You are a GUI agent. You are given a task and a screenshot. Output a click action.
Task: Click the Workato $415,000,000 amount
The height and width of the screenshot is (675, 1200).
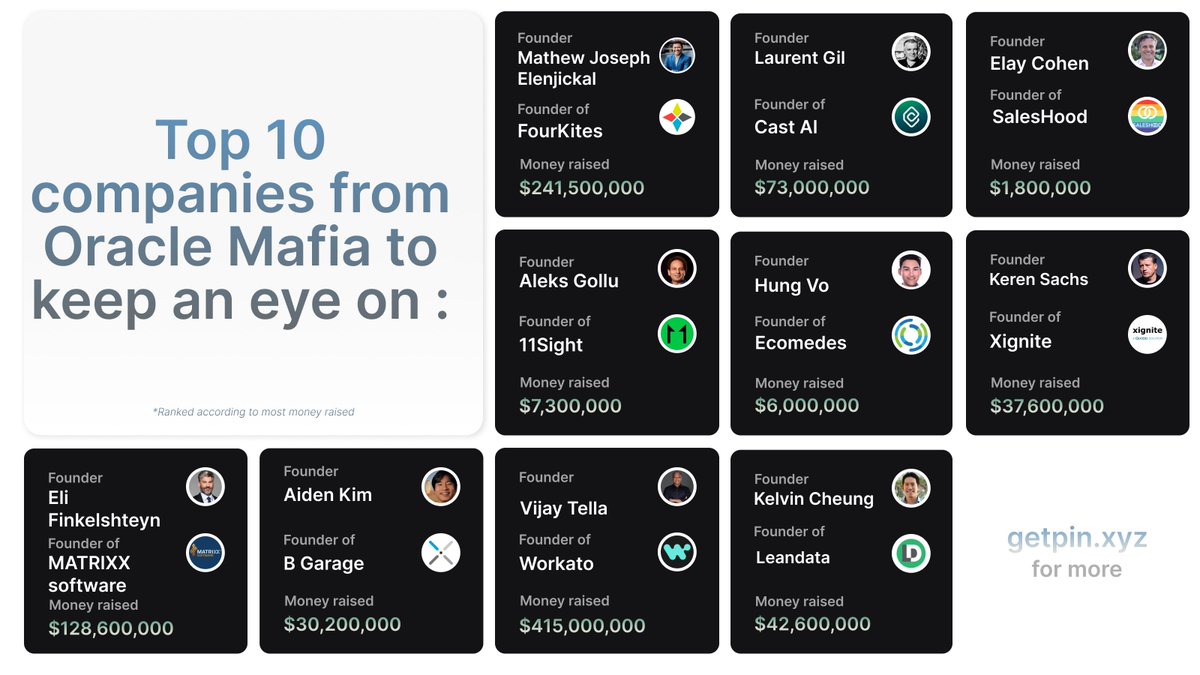(582, 626)
